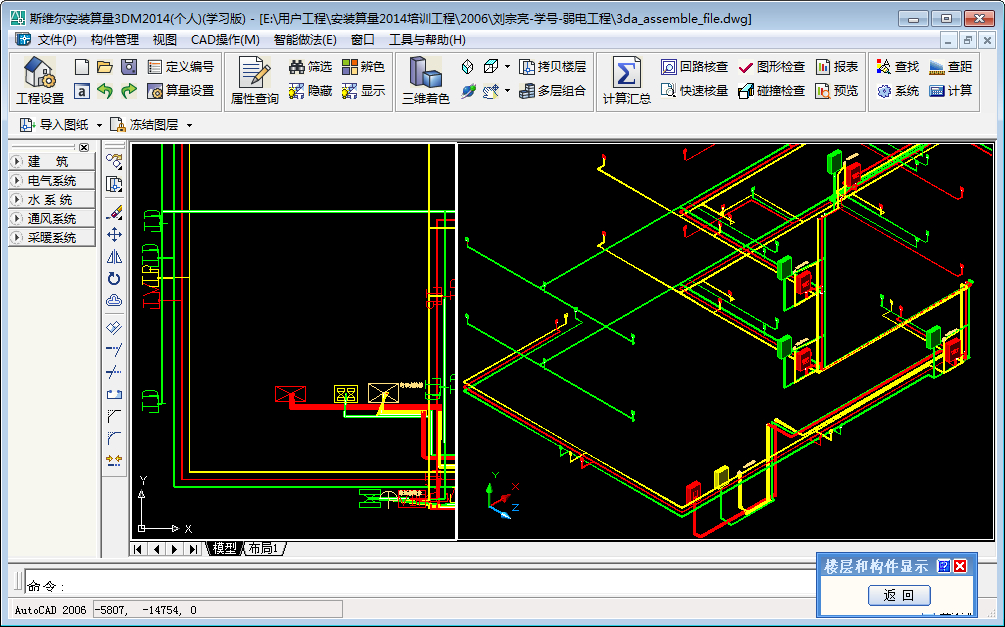Open the 构件管理 menu
Screen dimensions: 1005x627
tap(115, 40)
